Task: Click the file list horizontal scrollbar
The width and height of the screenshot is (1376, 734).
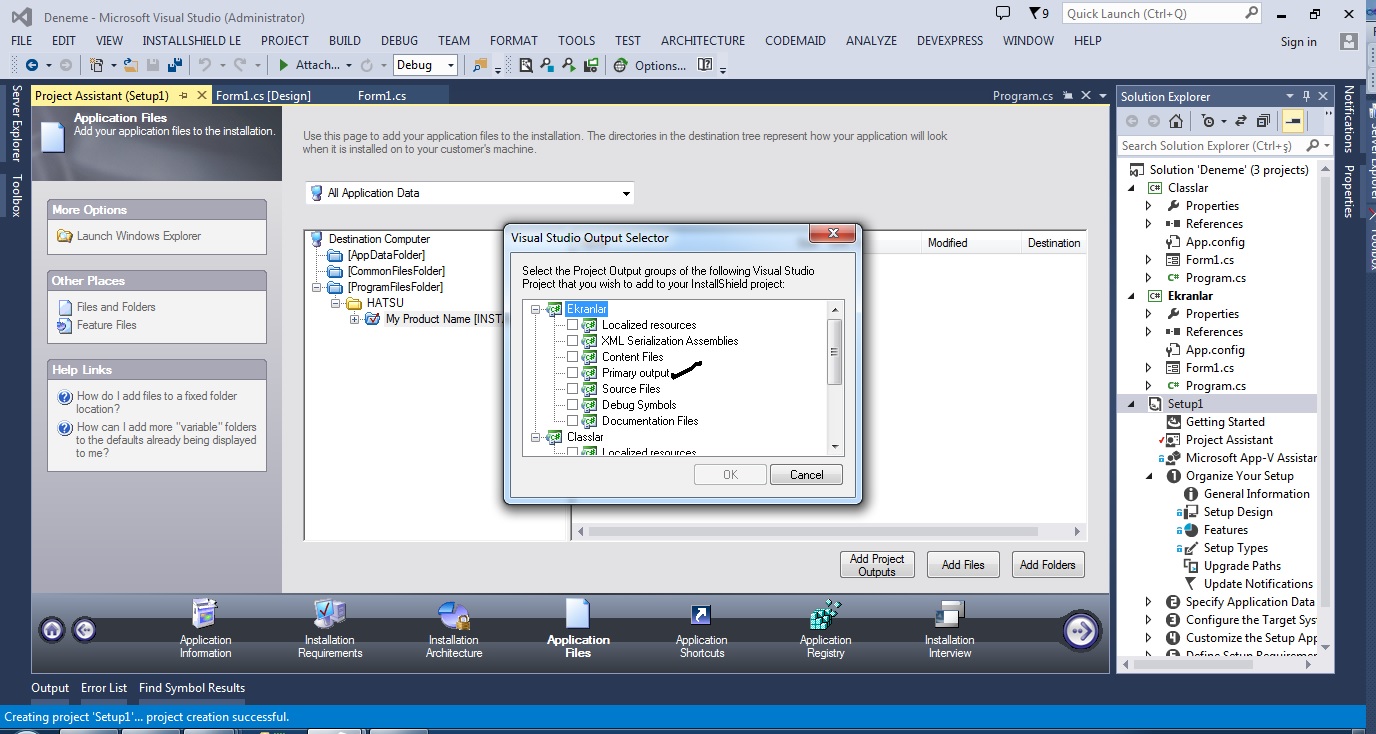Action: (x=828, y=531)
